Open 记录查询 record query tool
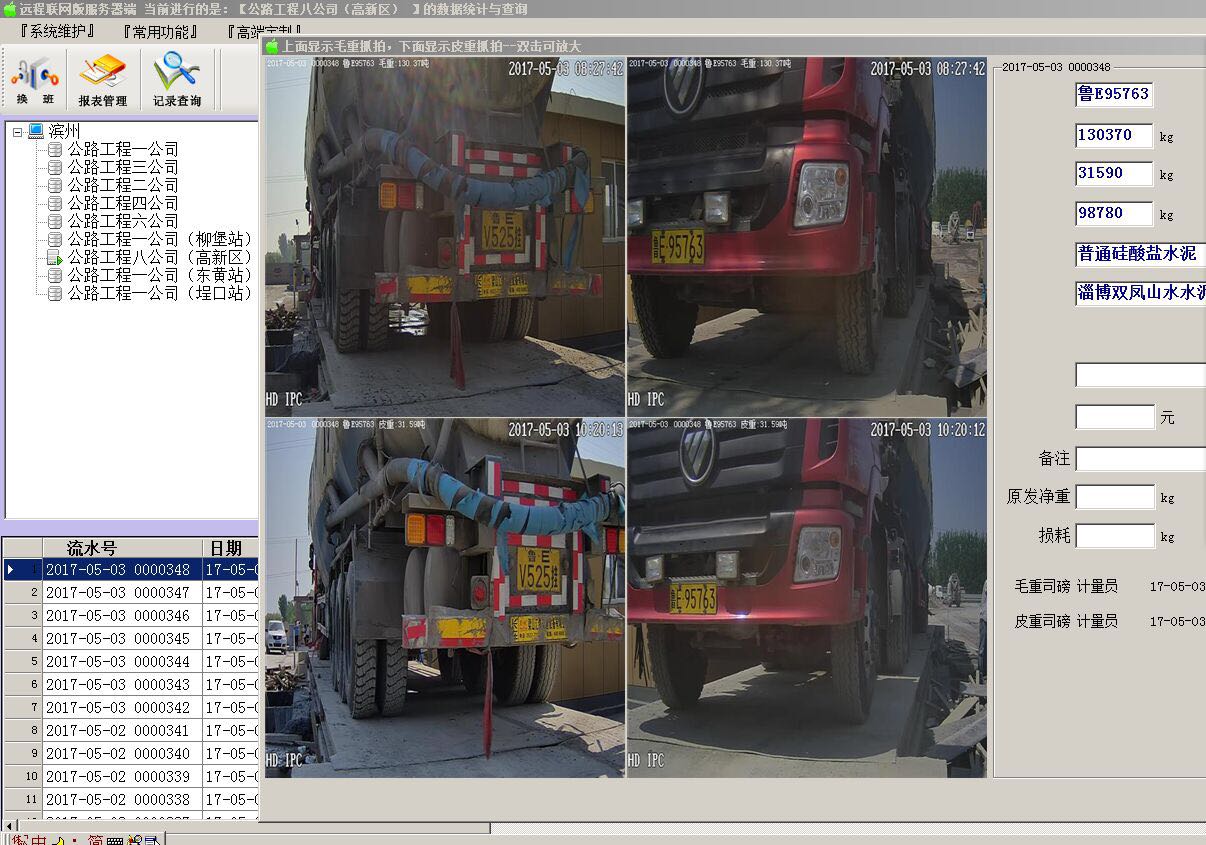1206x845 pixels. tap(177, 80)
